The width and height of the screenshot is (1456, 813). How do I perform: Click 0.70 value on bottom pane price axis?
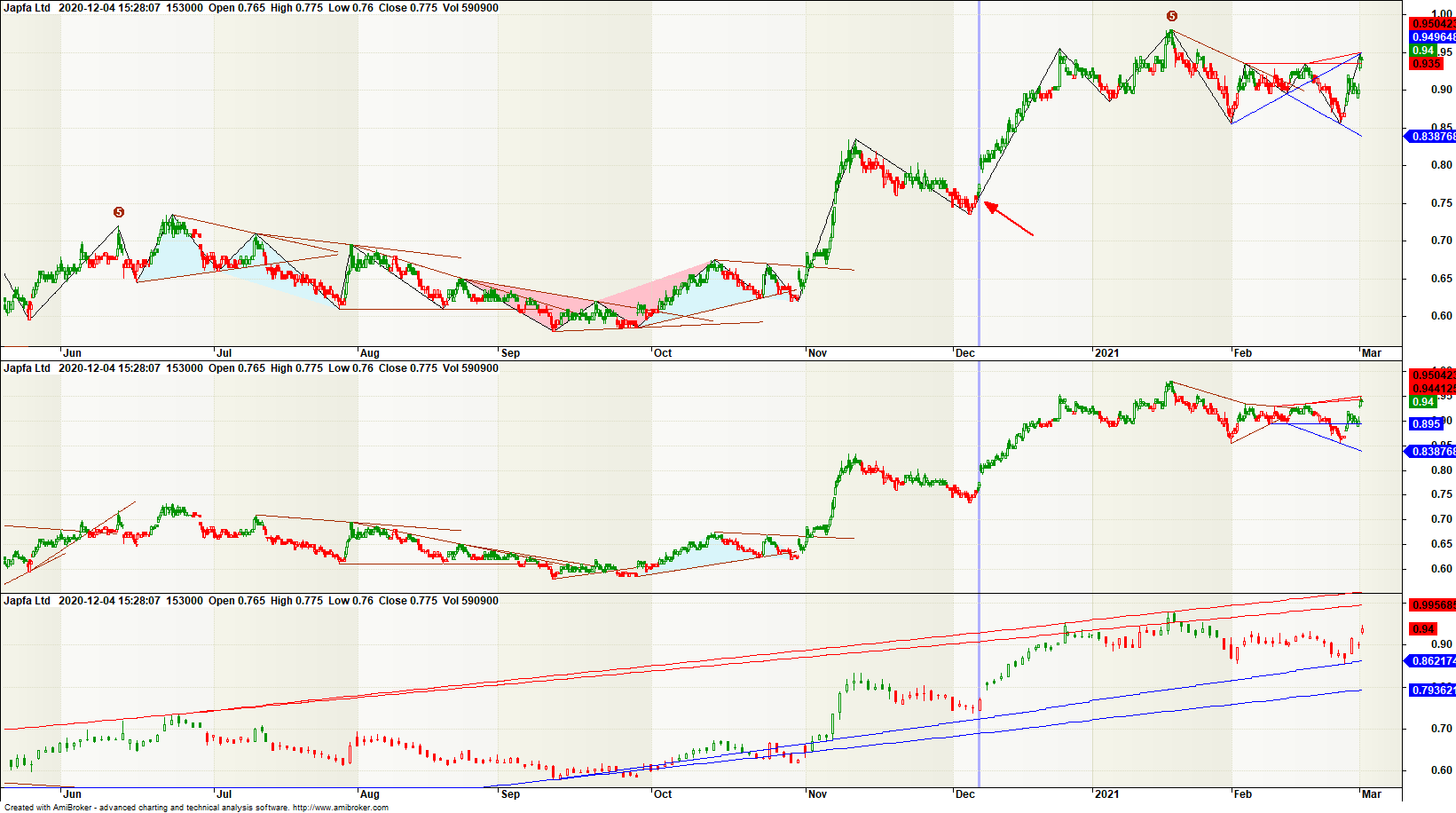point(1442,729)
